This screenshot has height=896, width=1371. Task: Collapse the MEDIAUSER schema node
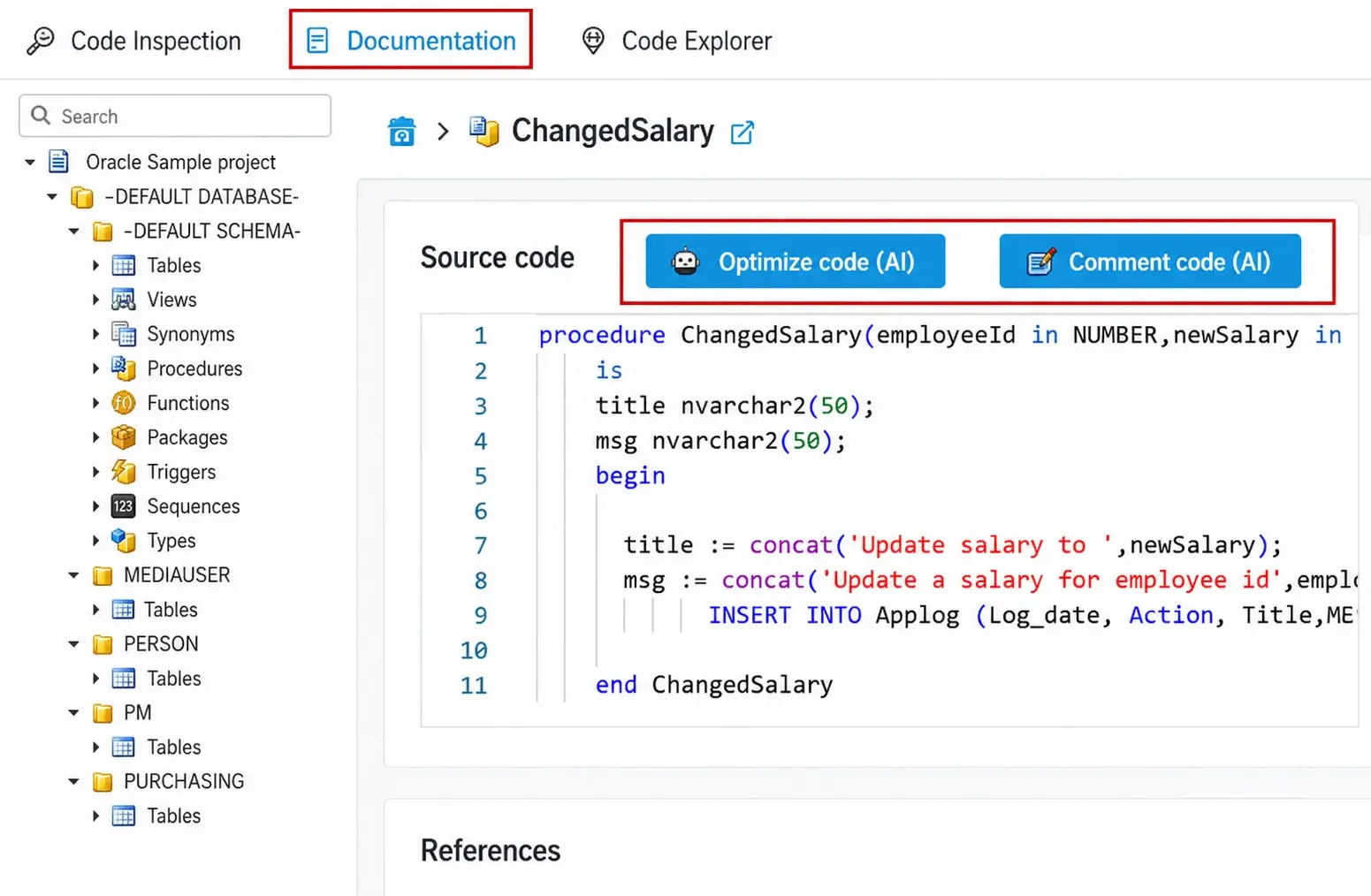74,575
